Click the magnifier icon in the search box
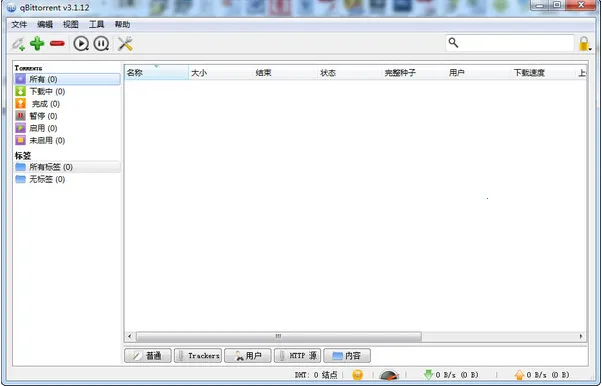Viewport: 602px width, 386px height. (453, 43)
